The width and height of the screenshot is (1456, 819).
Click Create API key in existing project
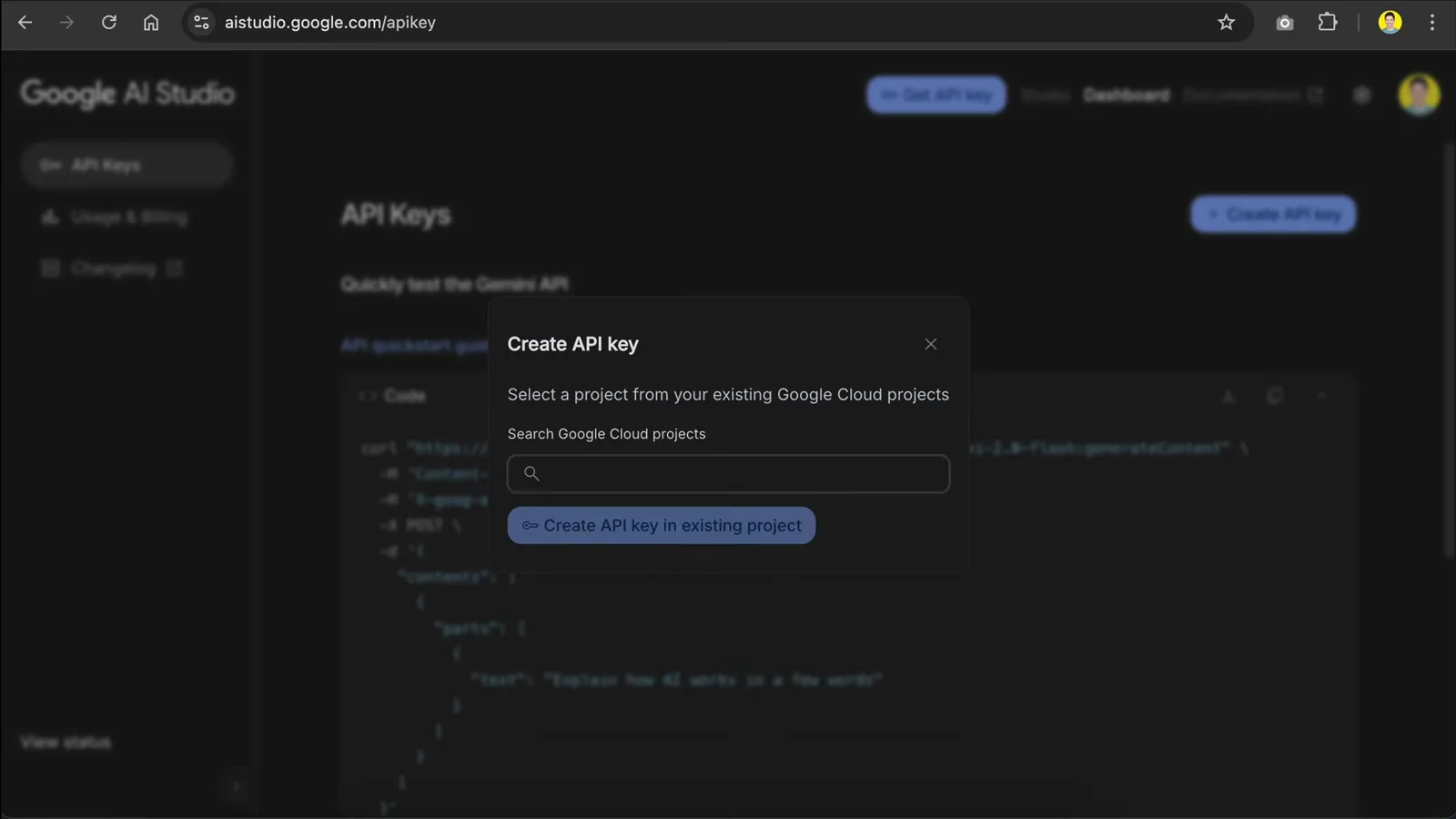(x=662, y=525)
